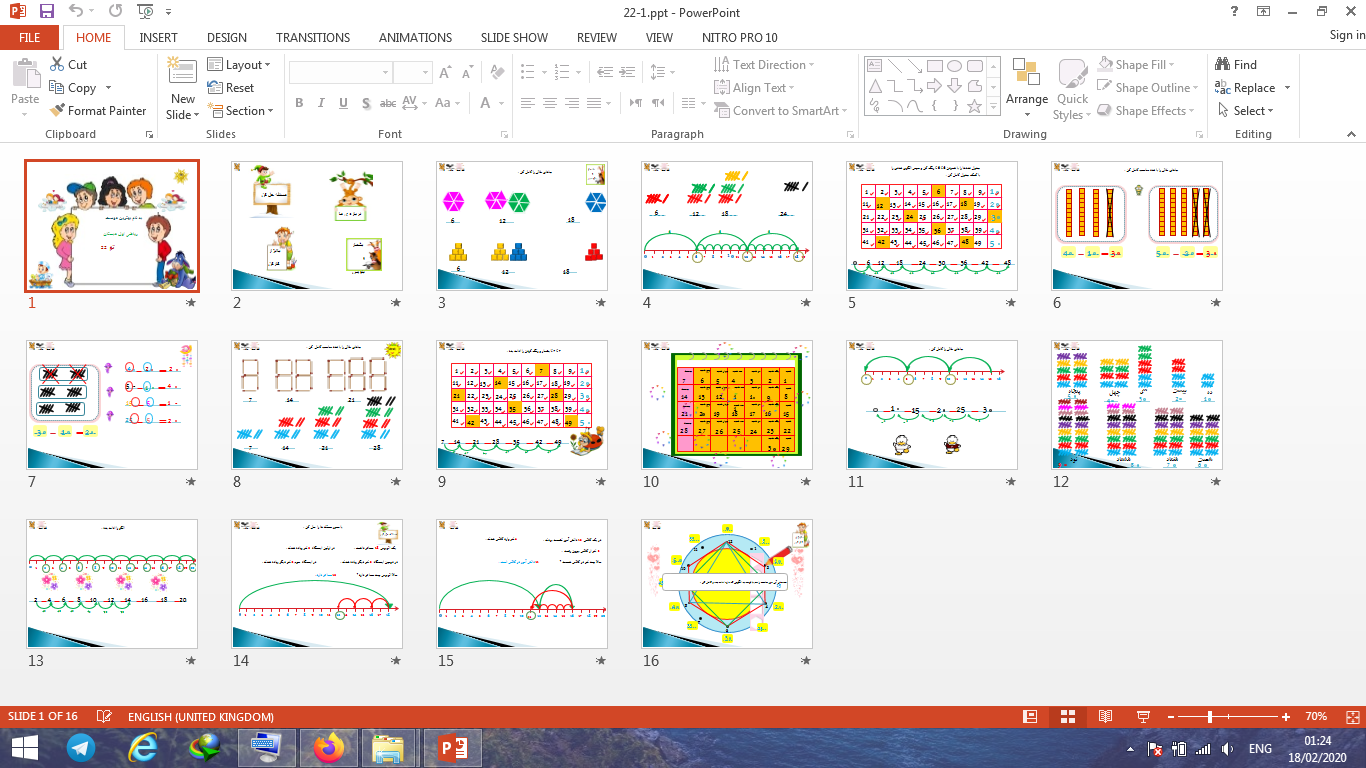This screenshot has width=1366, height=768.
Task: Open Telegram from the taskbar
Action: (81, 748)
